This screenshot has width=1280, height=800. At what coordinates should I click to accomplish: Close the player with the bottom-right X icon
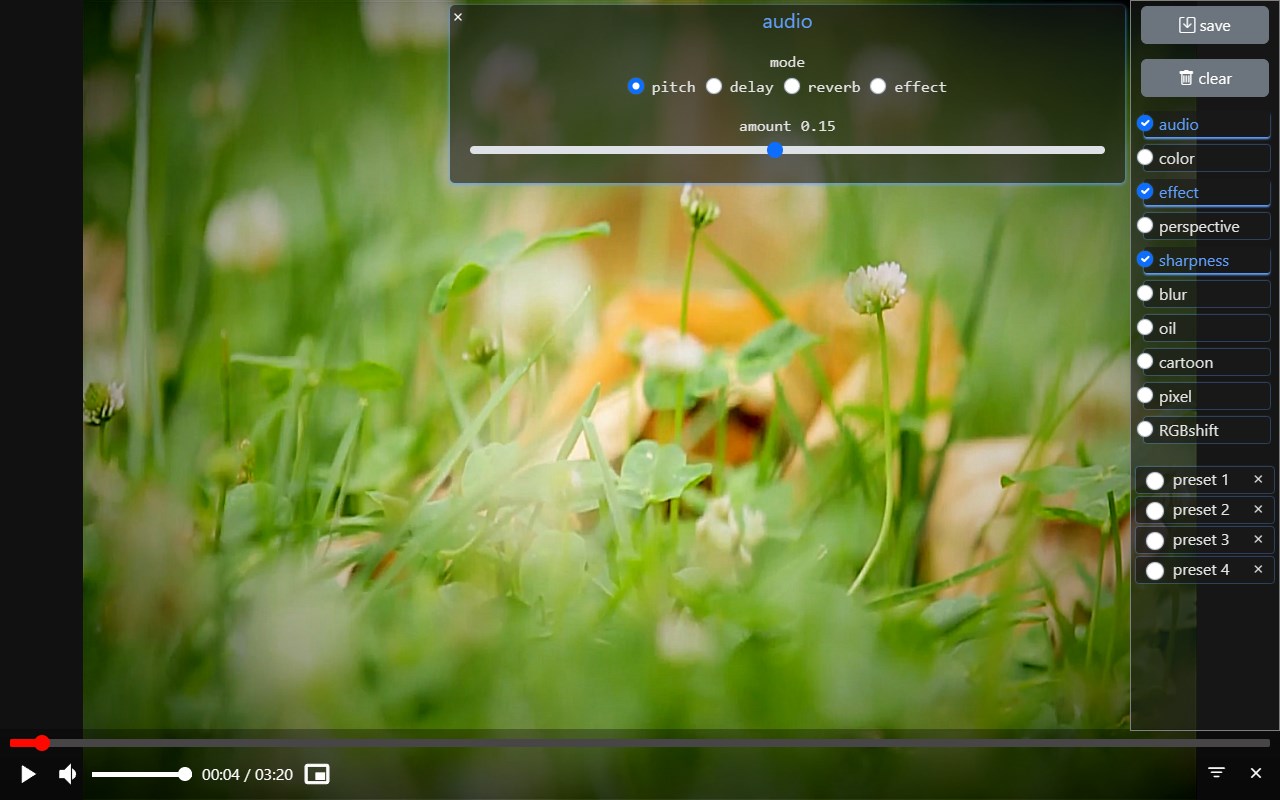1256,773
